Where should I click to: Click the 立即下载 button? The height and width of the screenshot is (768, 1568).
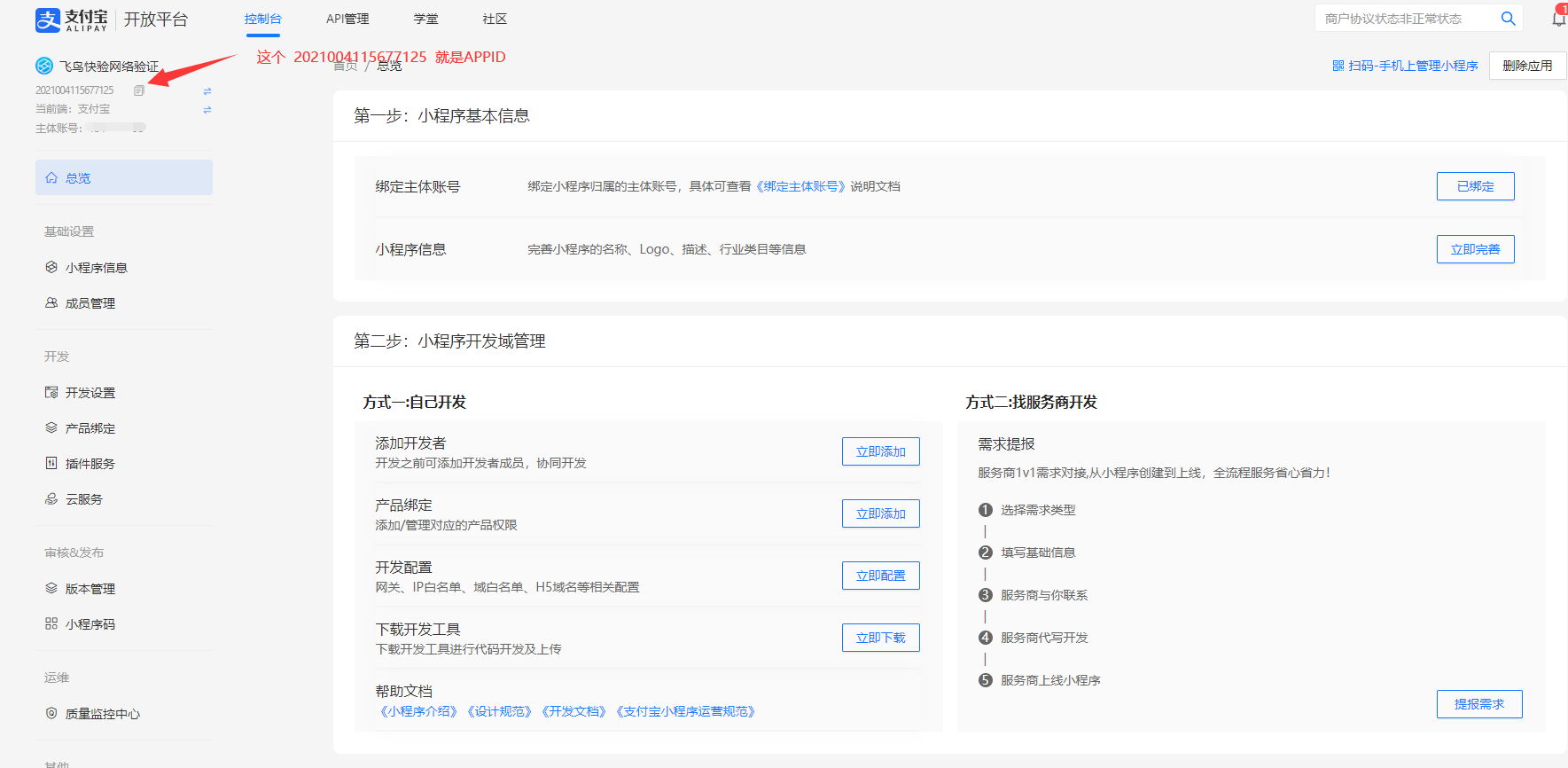pyautogui.click(x=880, y=638)
